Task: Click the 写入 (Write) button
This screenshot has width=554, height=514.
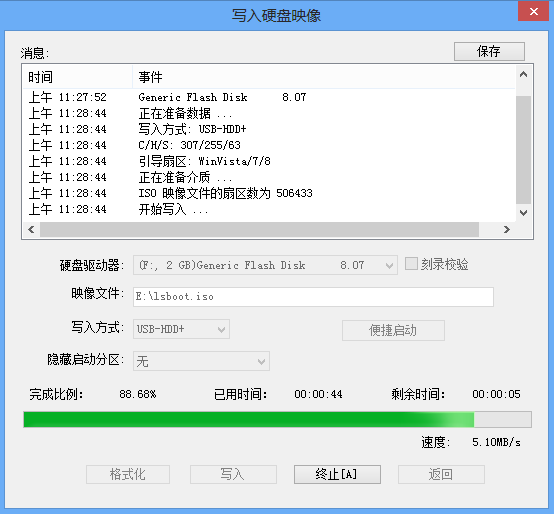Action: pos(233,474)
